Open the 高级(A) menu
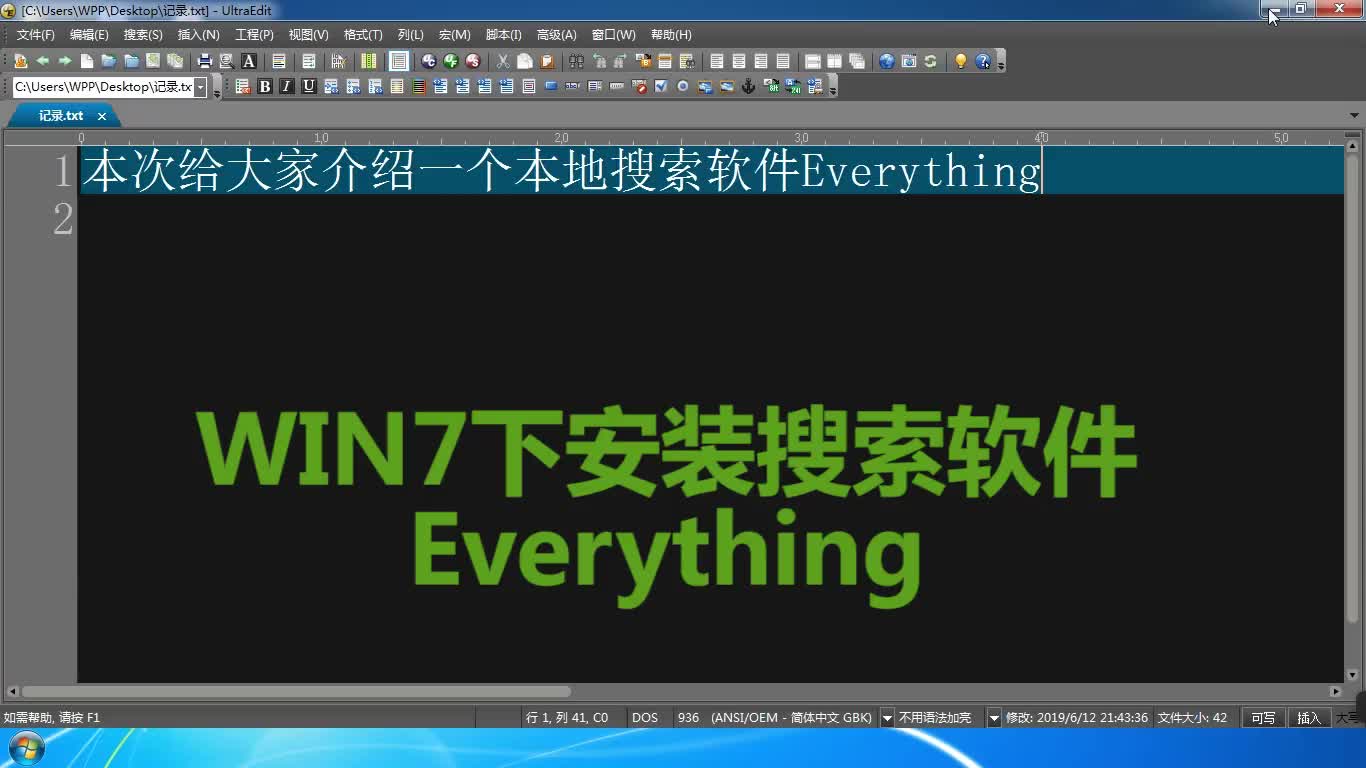The height and width of the screenshot is (768, 1366). [557, 35]
